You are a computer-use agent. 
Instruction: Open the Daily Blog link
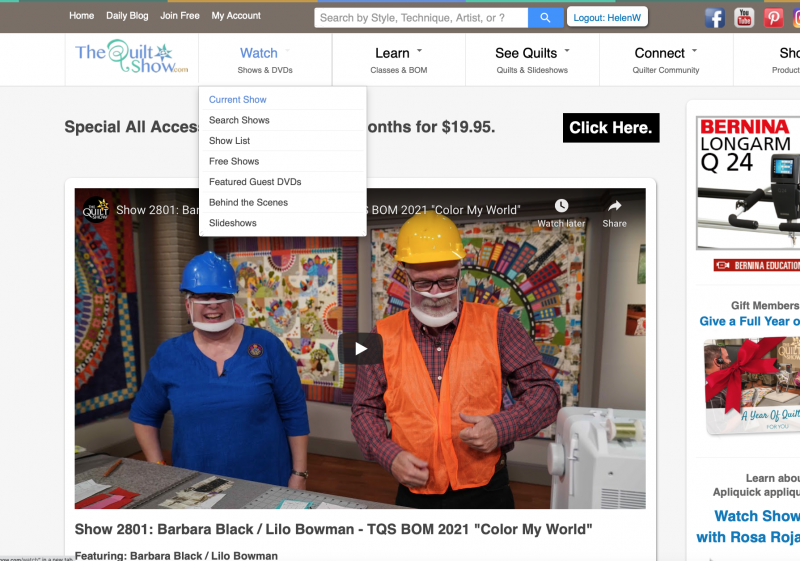pyautogui.click(x=127, y=16)
